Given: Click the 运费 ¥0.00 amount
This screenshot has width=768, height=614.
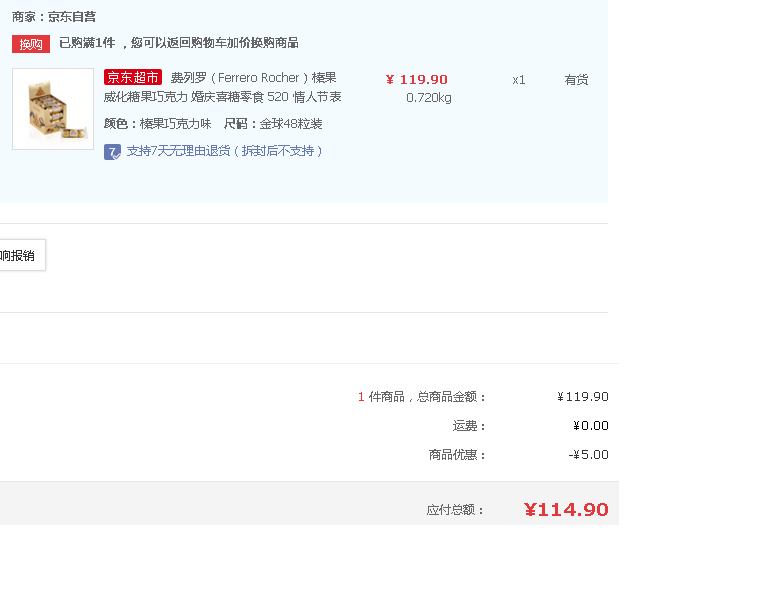Looking at the screenshot, I should 591,425.
